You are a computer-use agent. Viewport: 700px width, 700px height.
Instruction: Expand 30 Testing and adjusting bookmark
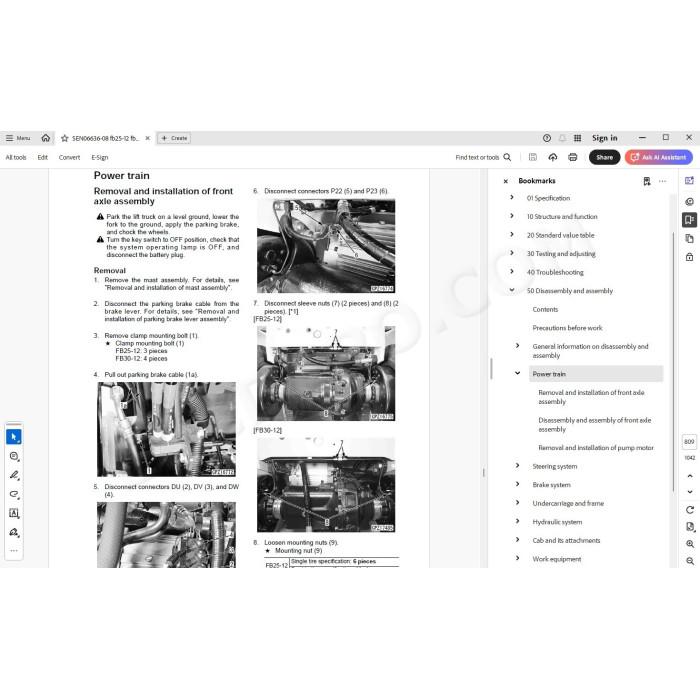coord(512,253)
